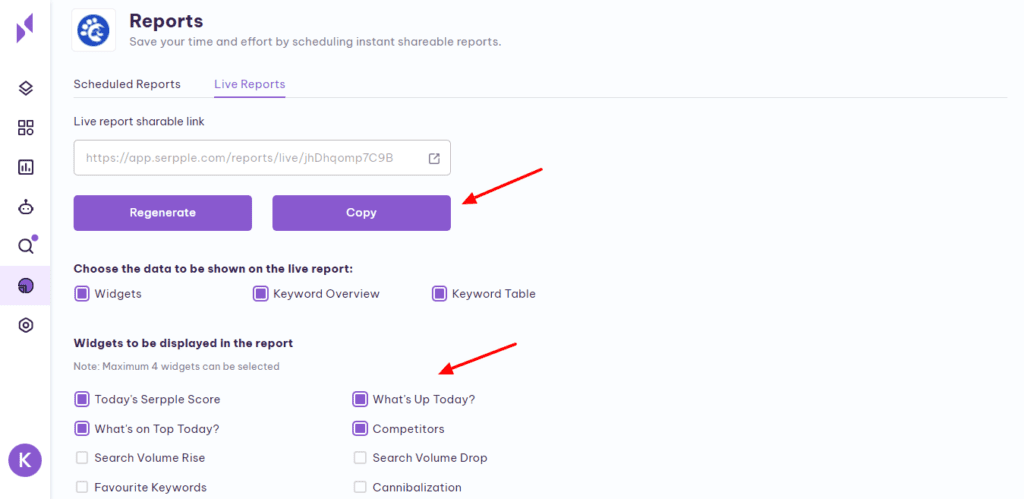Check the Cannibalization widget option
The width and height of the screenshot is (1024, 499).
click(360, 487)
